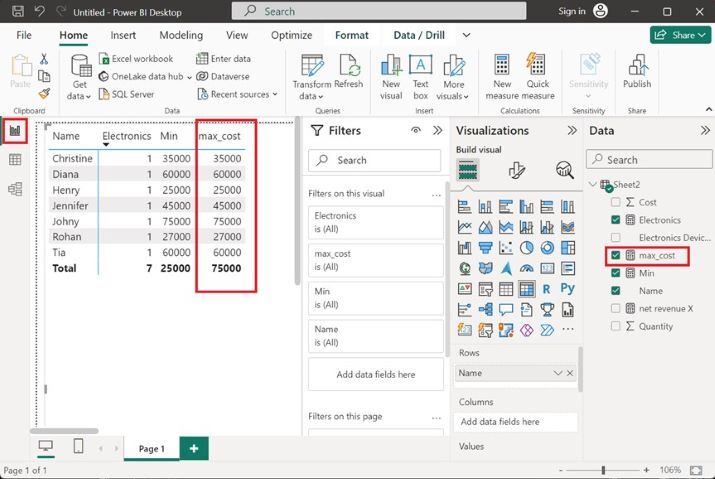
Task: Collapse the Visualizations pane
Action: pyautogui.click(x=572, y=130)
